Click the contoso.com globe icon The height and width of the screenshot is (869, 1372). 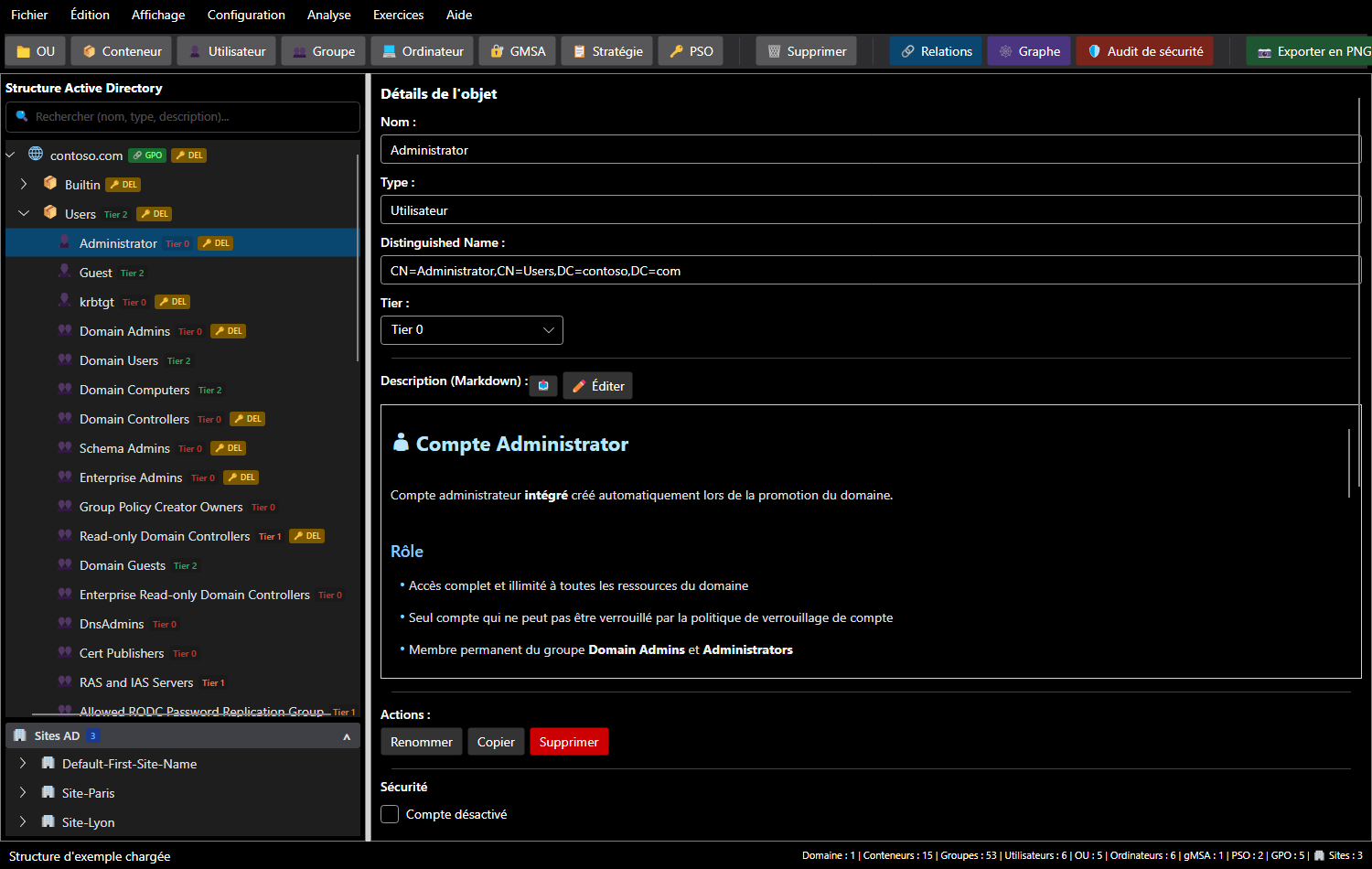coord(36,155)
